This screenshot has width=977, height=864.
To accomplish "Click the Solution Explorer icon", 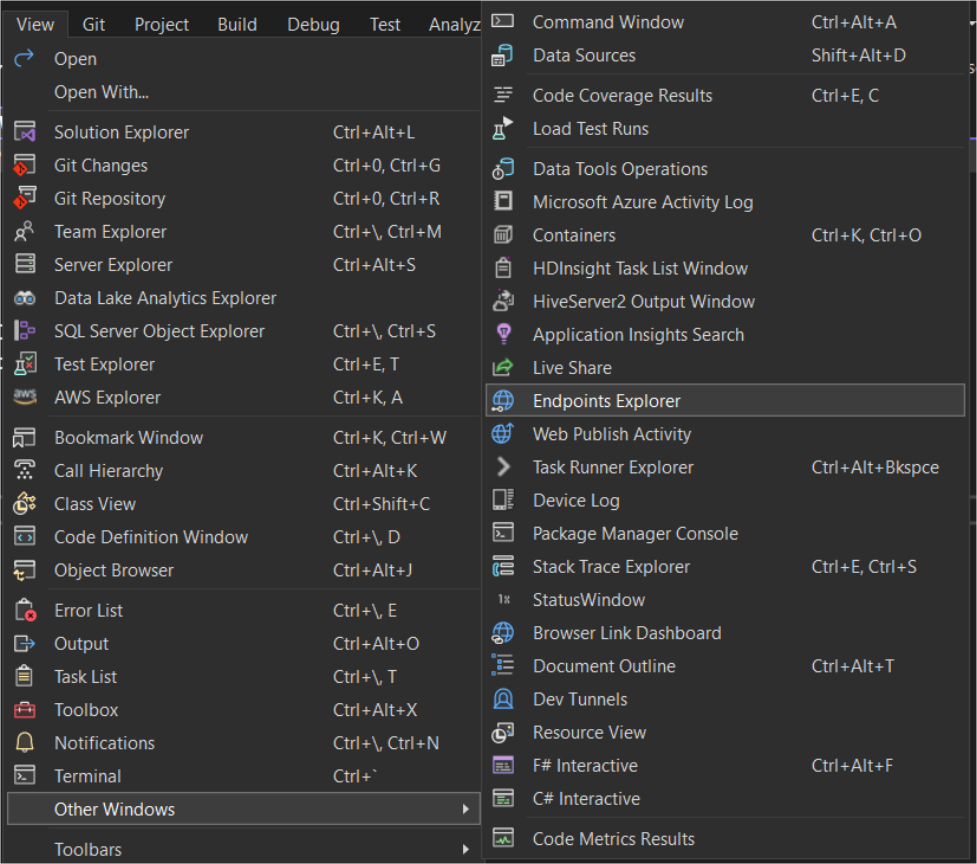I will [25, 132].
